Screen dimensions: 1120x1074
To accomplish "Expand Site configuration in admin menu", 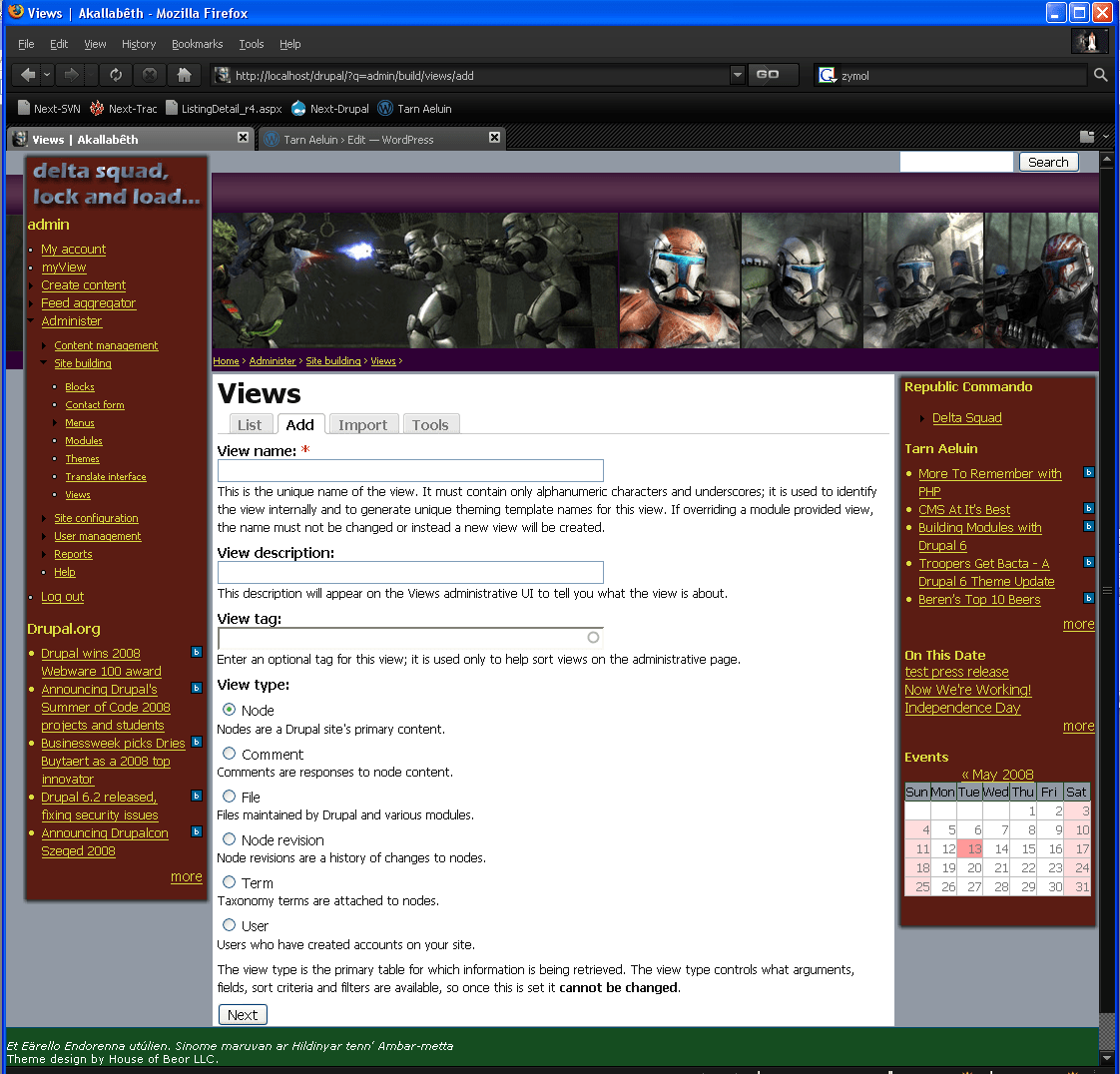I will [x=44, y=518].
